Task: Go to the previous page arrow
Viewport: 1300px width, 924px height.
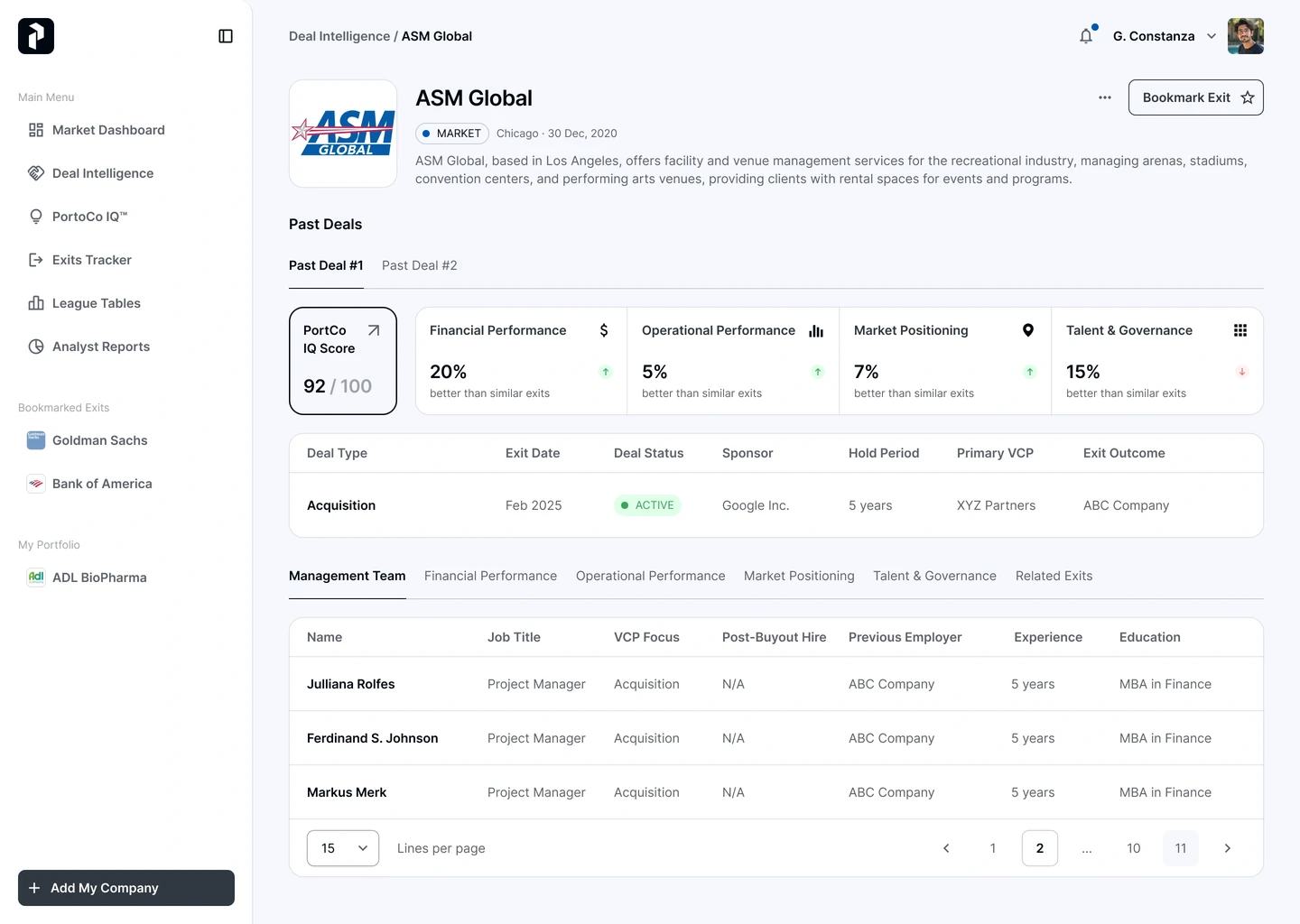Action: [x=946, y=848]
